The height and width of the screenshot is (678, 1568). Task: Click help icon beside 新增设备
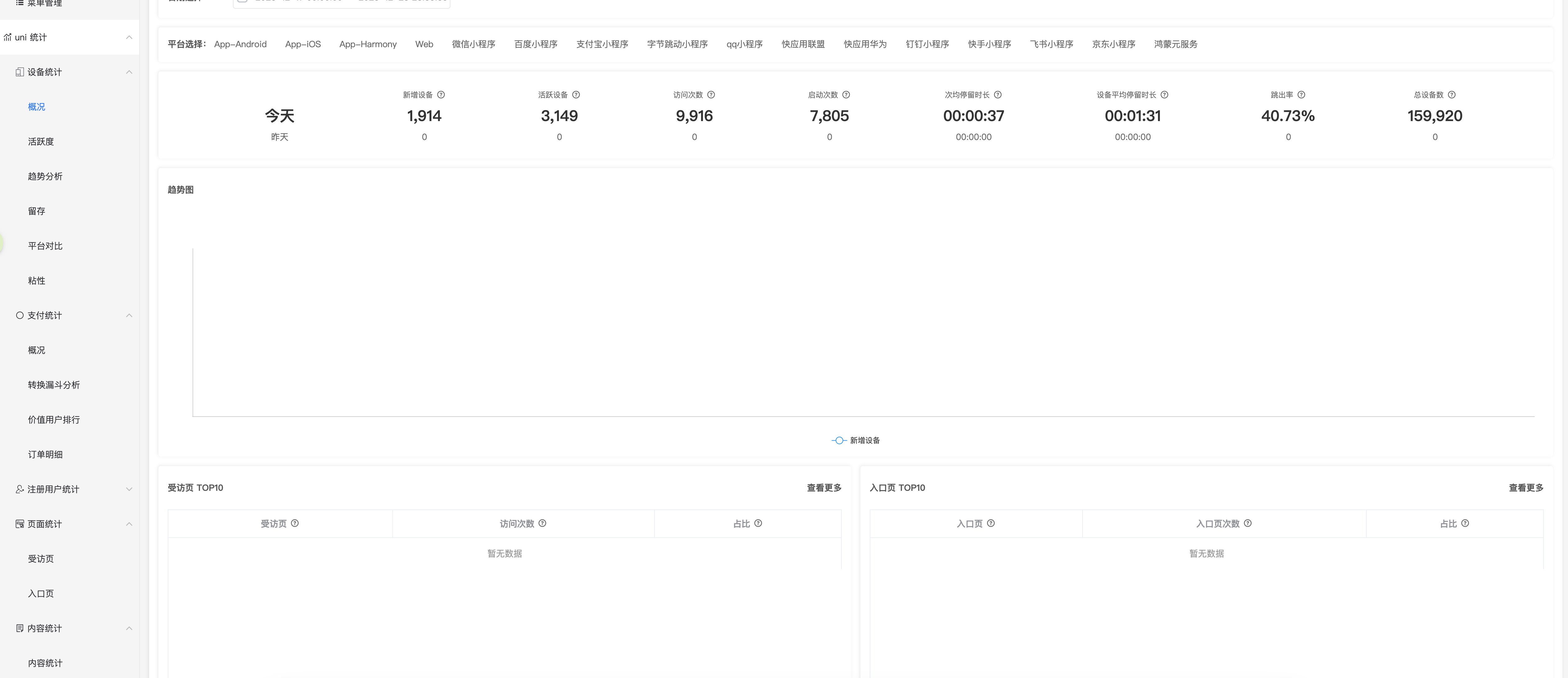(x=441, y=95)
